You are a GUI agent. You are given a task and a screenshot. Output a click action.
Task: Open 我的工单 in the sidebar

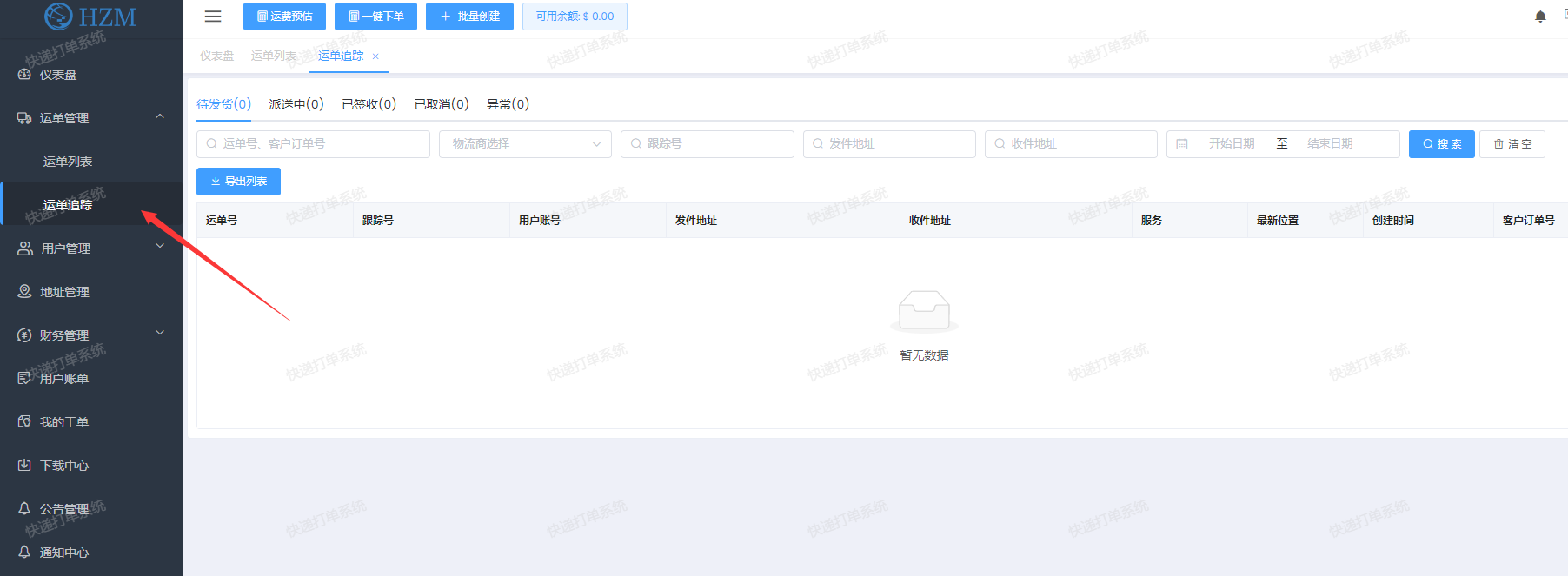coord(64,422)
